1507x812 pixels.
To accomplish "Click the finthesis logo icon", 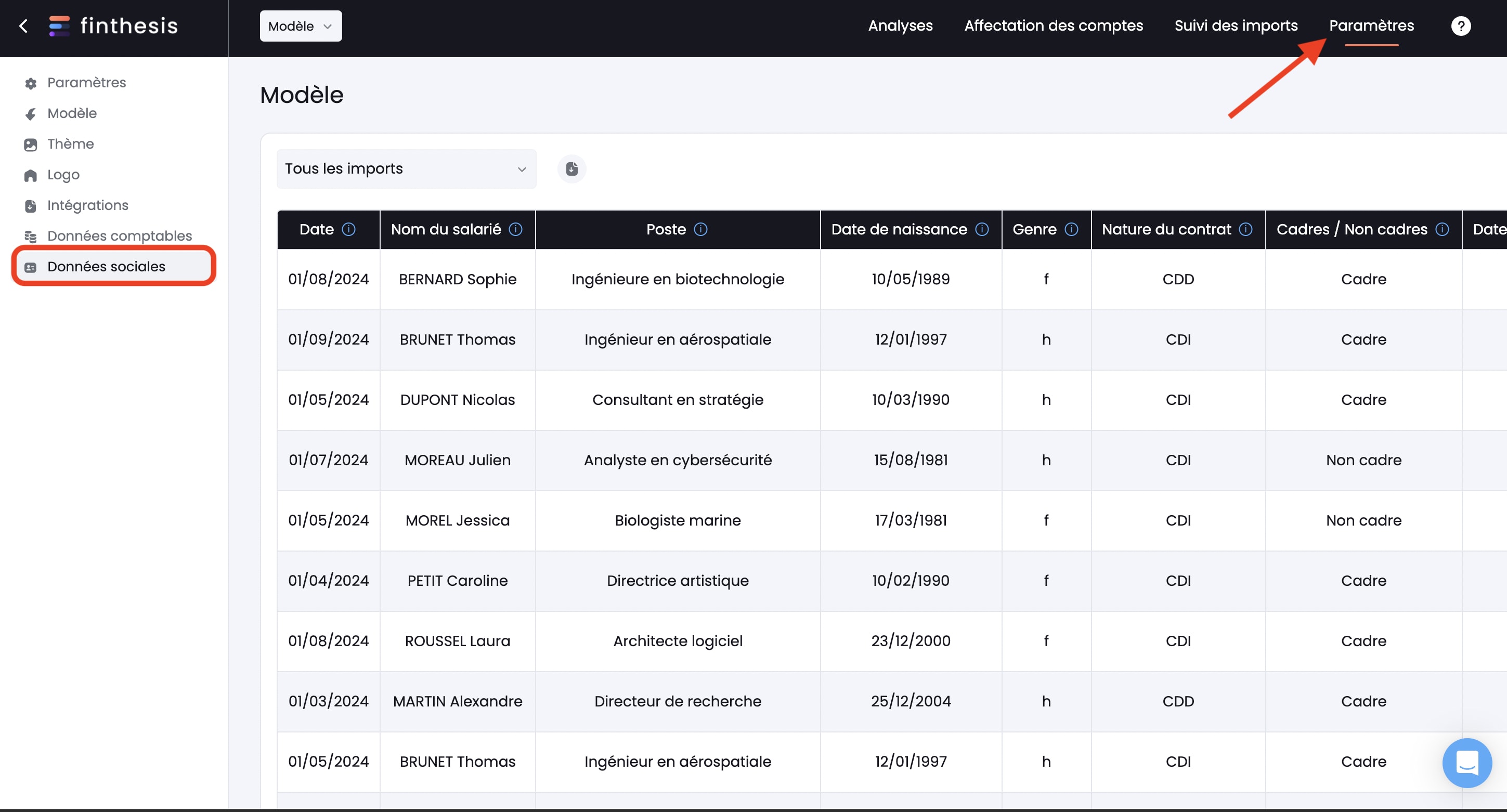I will pyautogui.click(x=59, y=26).
